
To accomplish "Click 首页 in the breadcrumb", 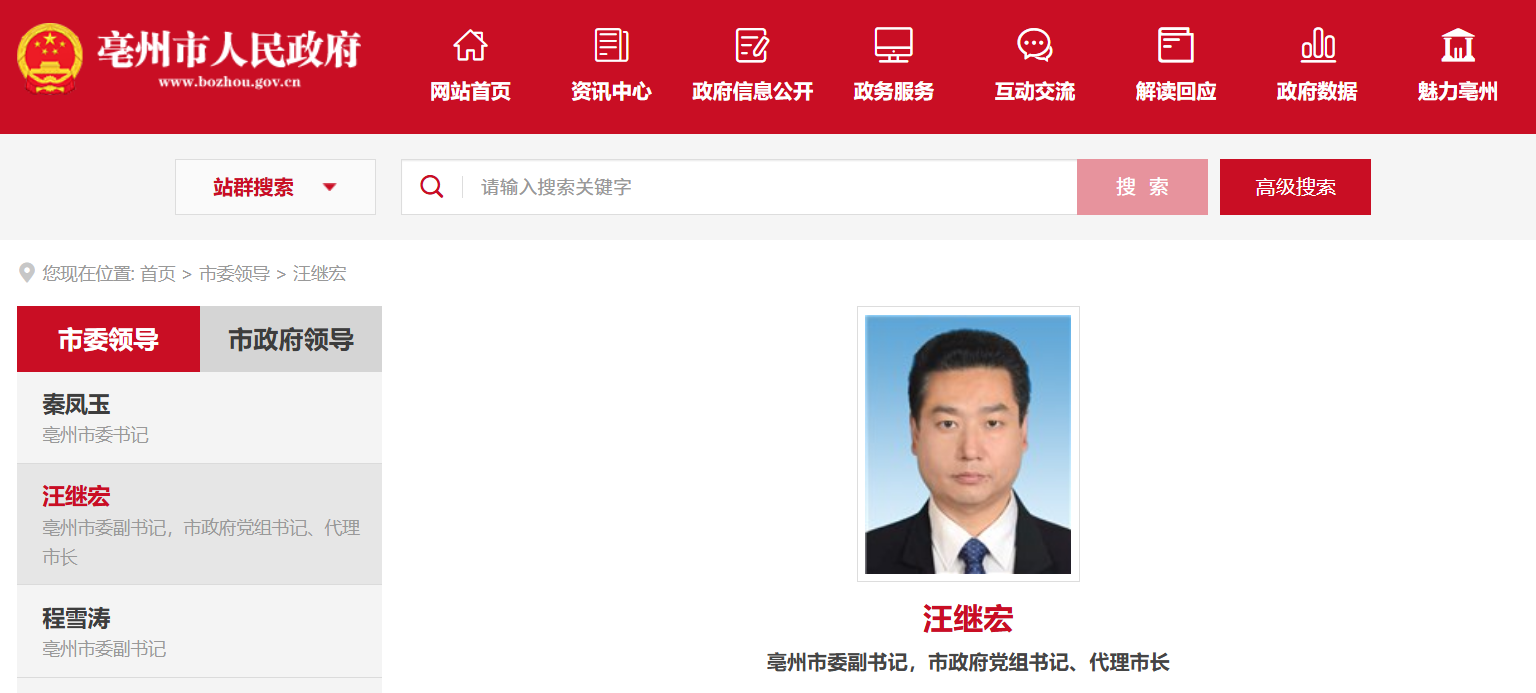I will pos(157,274).
